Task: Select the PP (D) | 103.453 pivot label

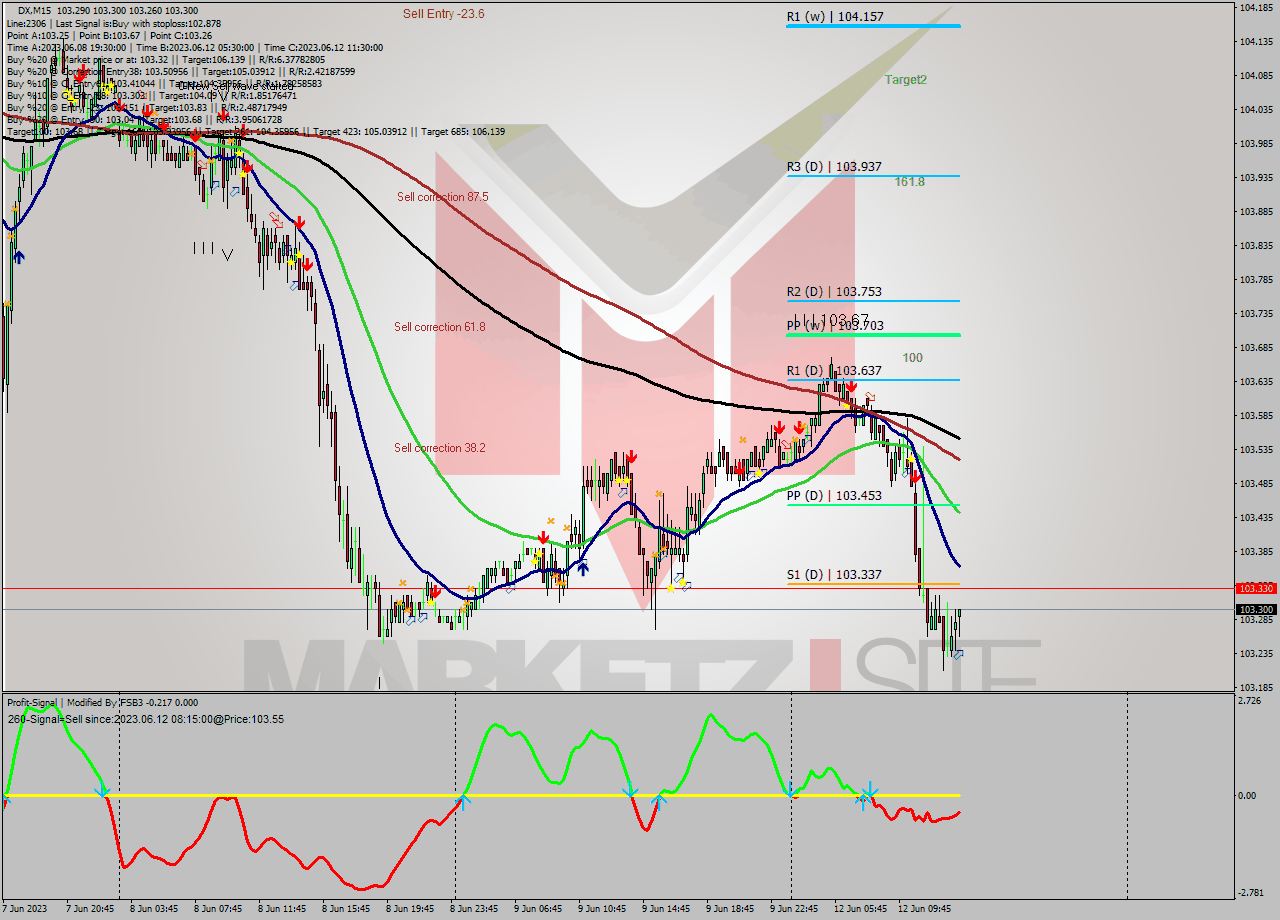Action: point(835,496)
